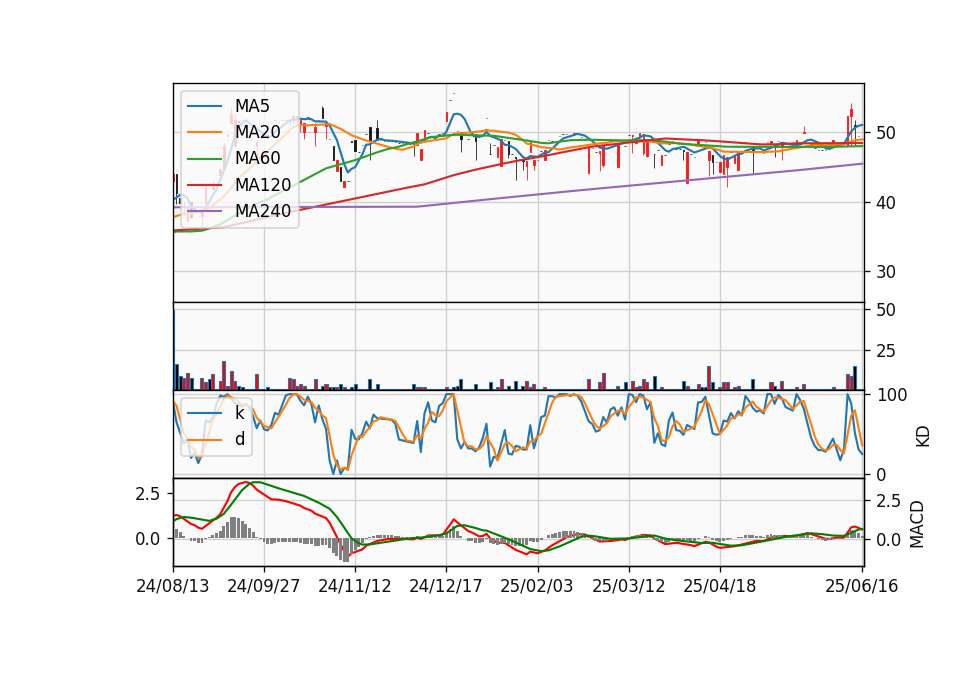
Task: Click the MA120 legend label
Action: [263, 184]
